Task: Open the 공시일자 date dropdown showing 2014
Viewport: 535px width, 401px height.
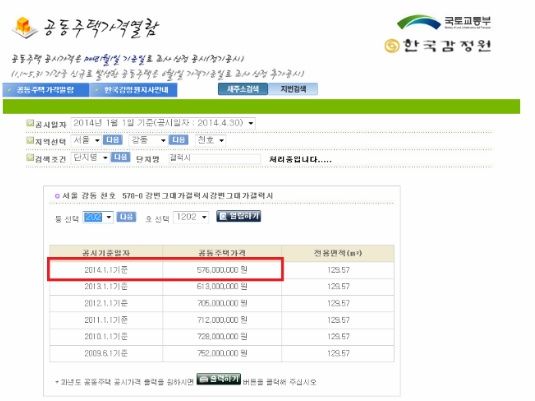Action: click(163, 123)
